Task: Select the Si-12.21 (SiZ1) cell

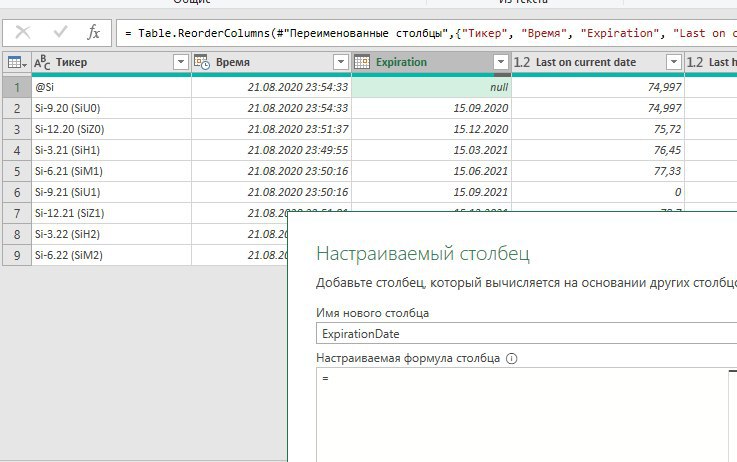Action: pos(111,213)
